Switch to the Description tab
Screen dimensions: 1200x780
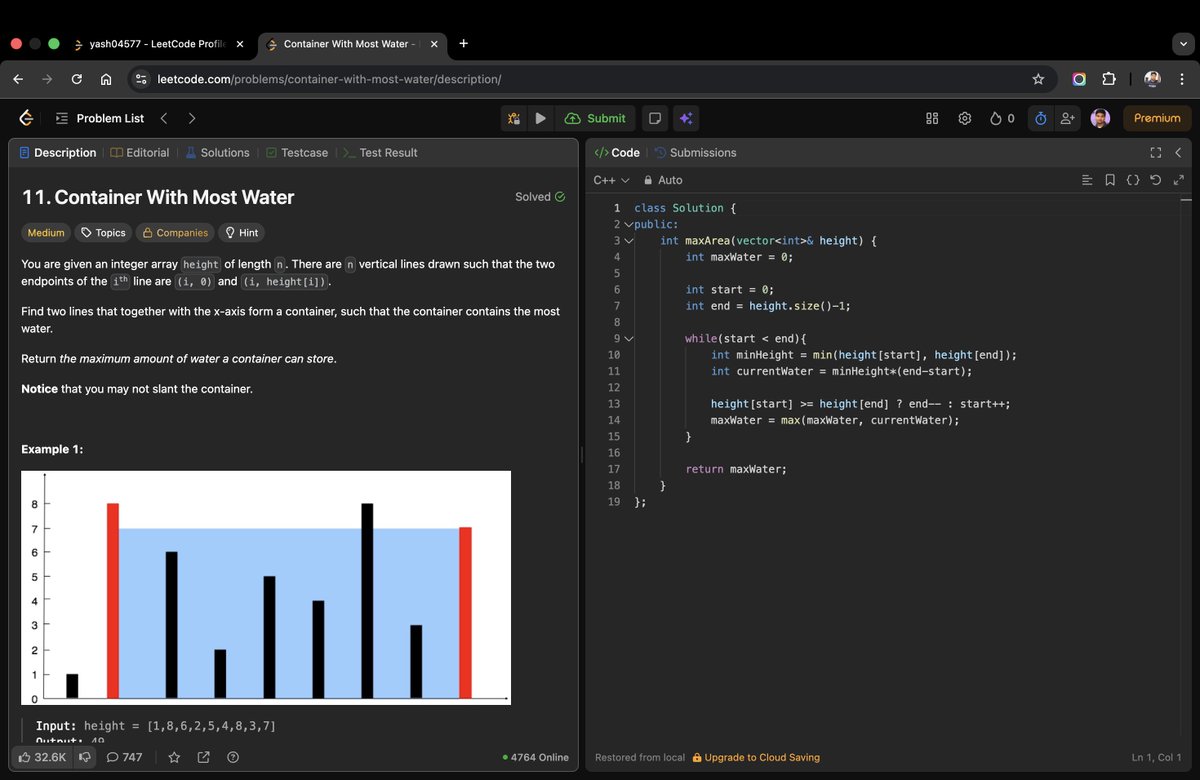click(58, 153)
